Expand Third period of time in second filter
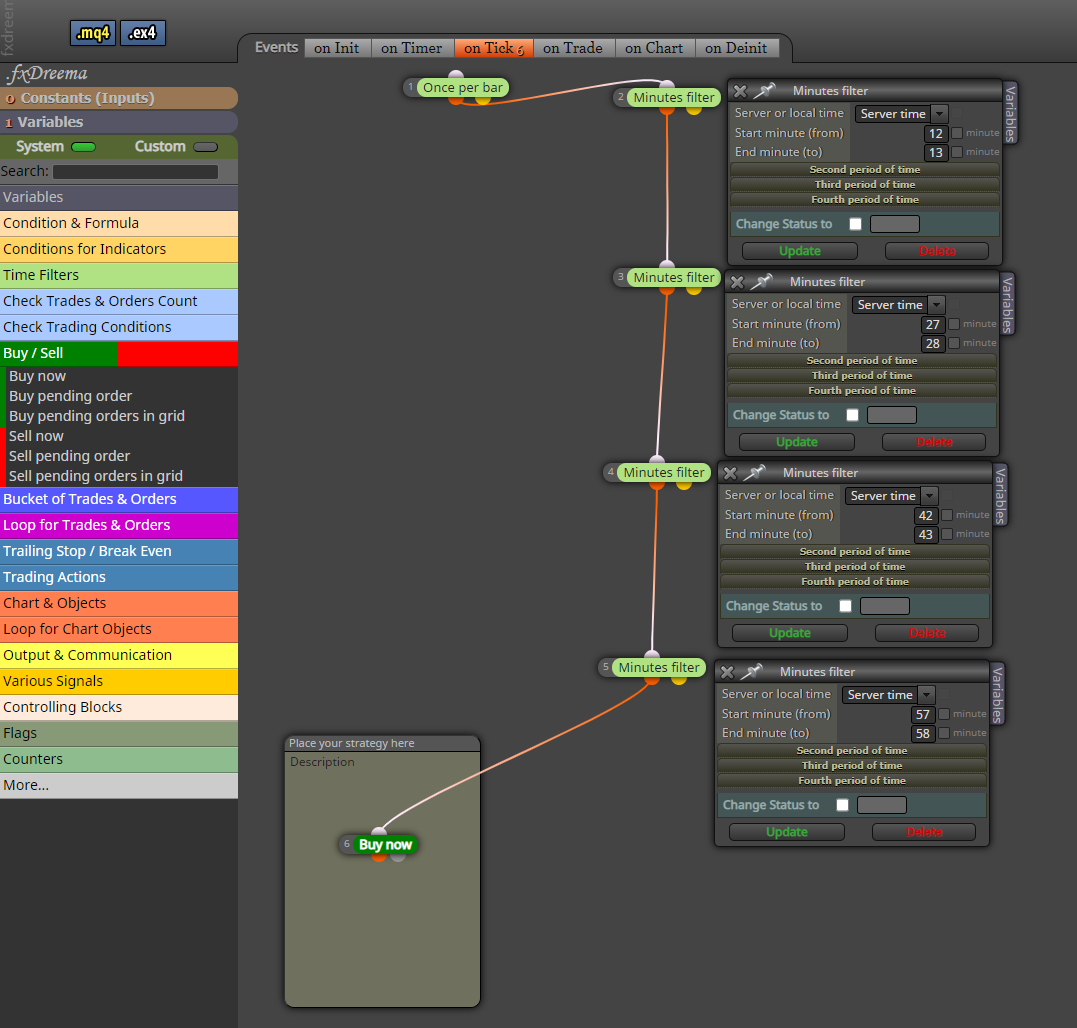 [x=862, y=376]
